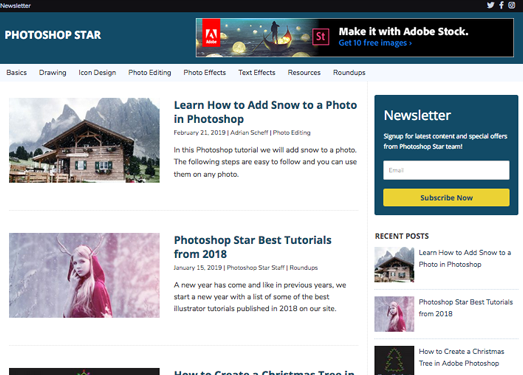This screenshot has width=523, height=375.
Task: Go to Photoshop Star home logo
Action: pyautogui.click(x=53, y=35)
